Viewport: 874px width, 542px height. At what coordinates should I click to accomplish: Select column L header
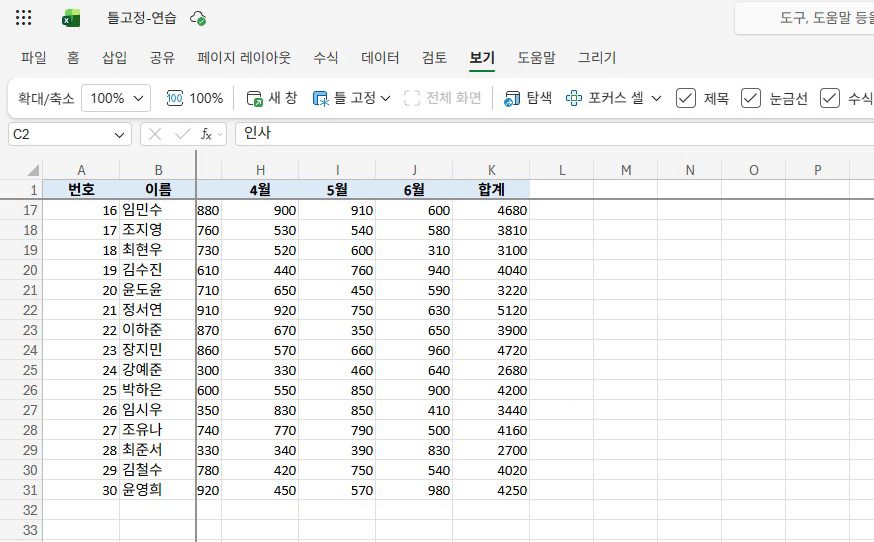coord(562,170)
